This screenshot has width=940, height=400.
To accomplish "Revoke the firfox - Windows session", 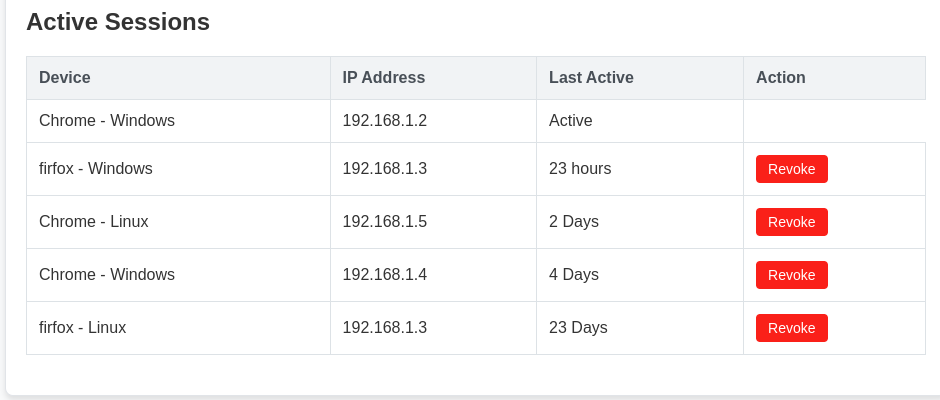I will pyautogui.click(x=791, y=169).
